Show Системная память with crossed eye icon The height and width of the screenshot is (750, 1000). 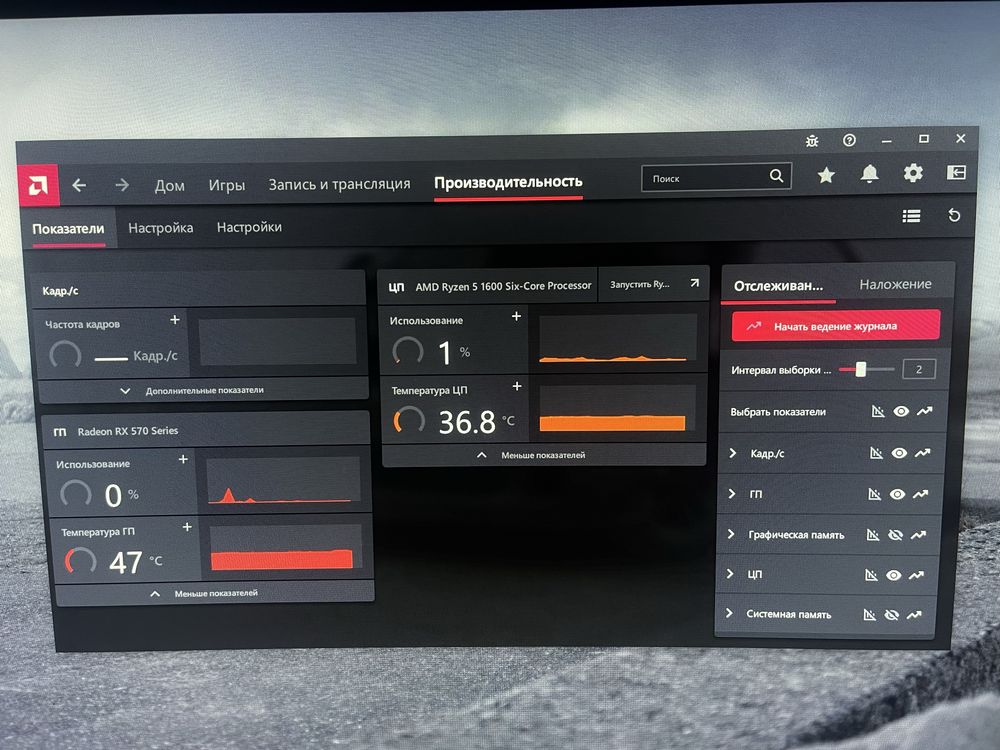(891, 615)
